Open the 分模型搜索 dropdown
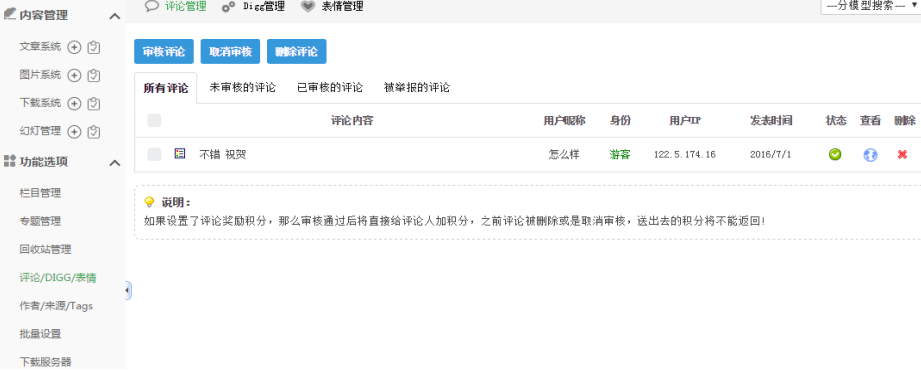Image resolution: width=921 pixels, height=381 pixels. point(870,6)
